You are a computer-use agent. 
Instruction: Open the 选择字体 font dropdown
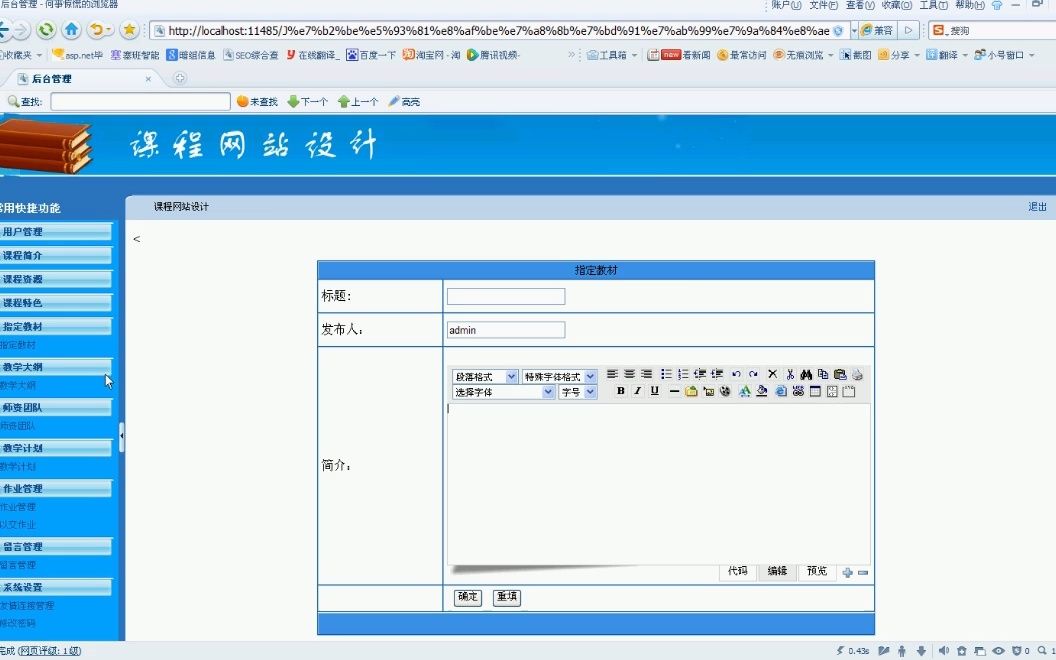tap(503, 392)
